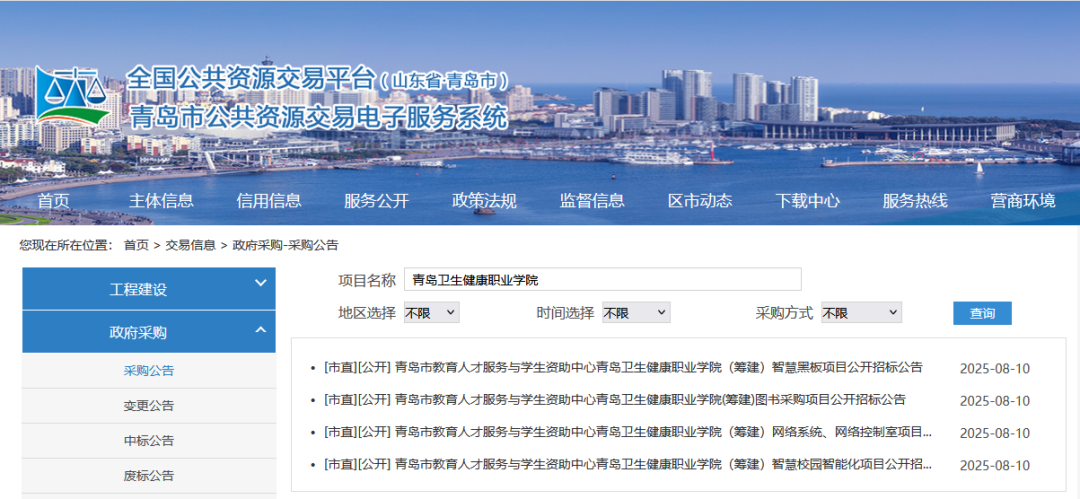Viewport: 1080px width, 499px height.
Task: Expand the 工程建设 sidebar section
Action: tap(149, 289)
